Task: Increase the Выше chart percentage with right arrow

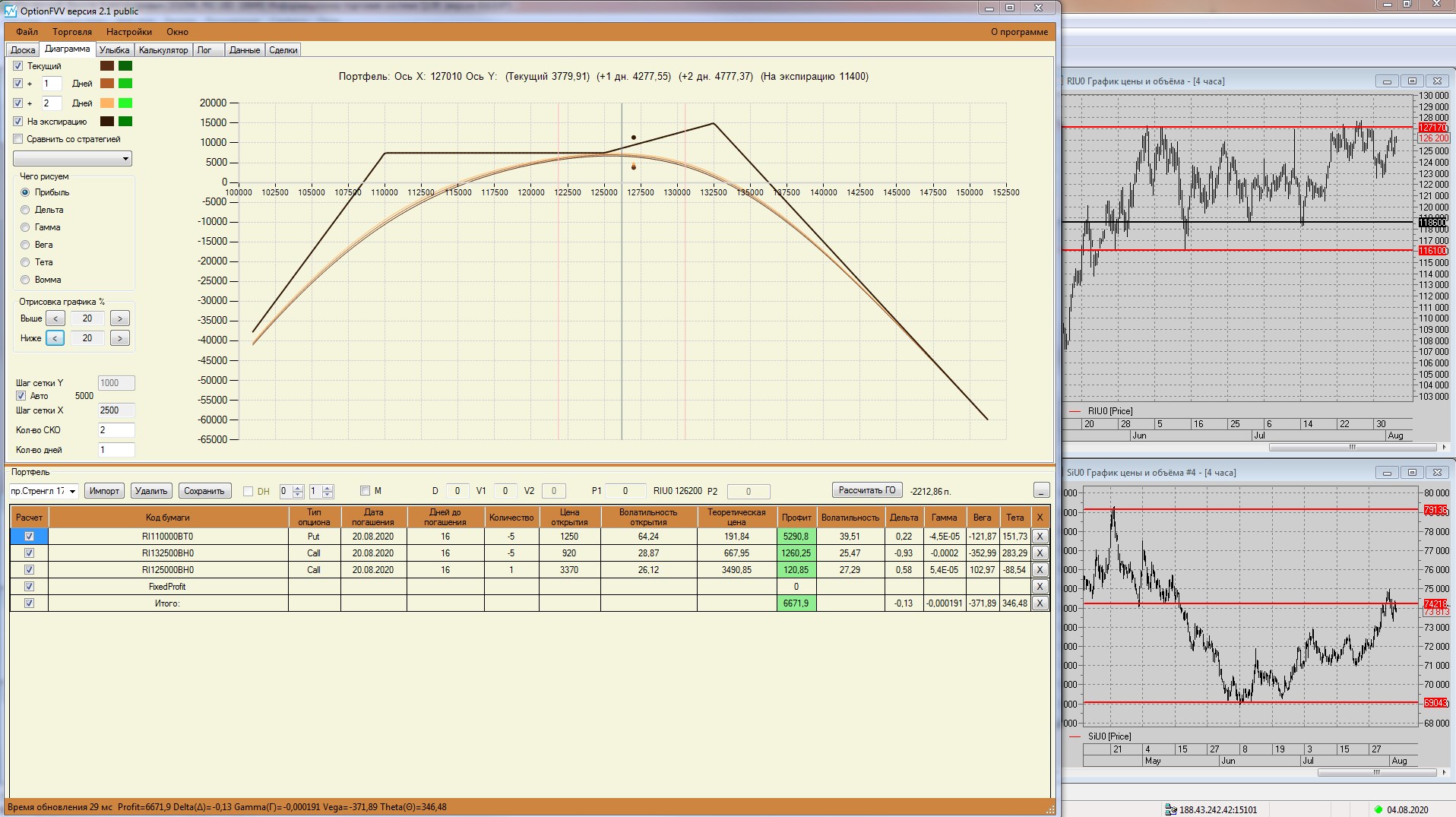Action: point(119,318)
